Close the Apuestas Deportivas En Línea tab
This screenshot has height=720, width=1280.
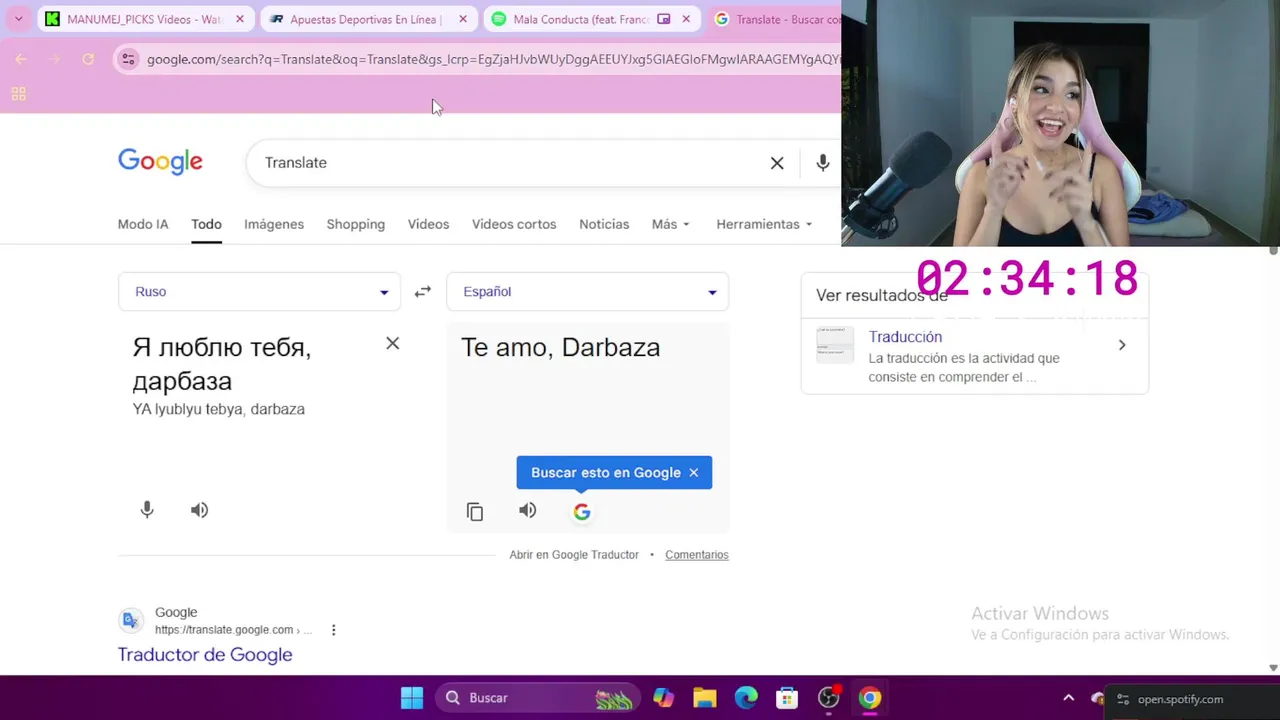[x=463, y=19]
